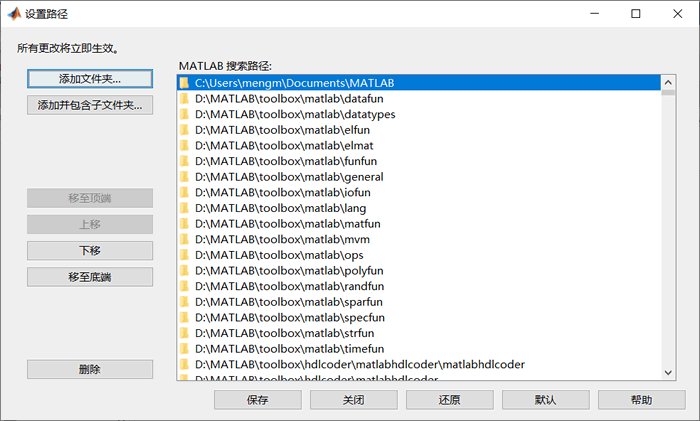Select the toolbox\matlab\iofun path
The image size is (700, 421).
[419, 192]
